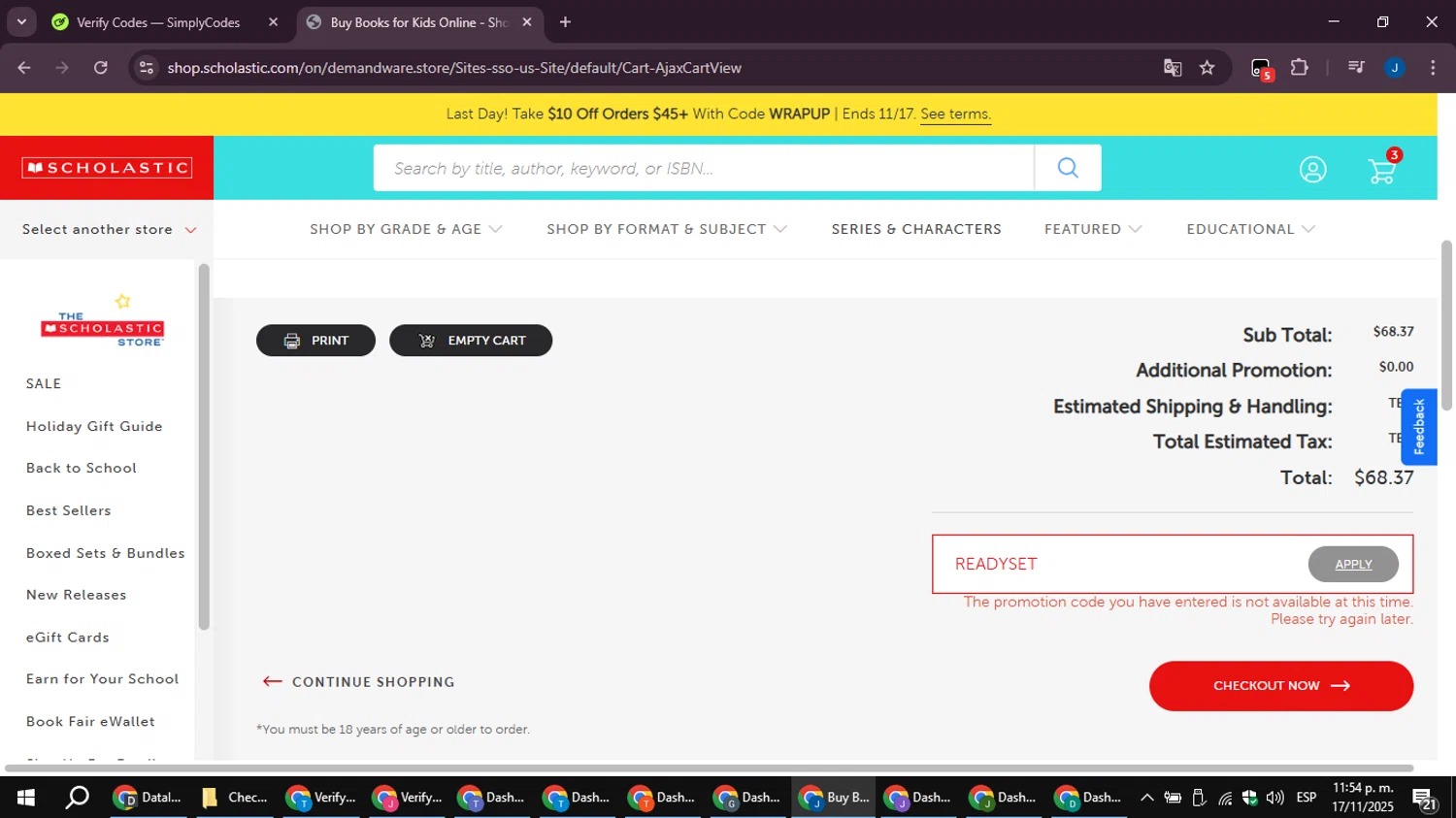Close the Buy Books for Kids tab
This screenshot has height=818, width=1456.
(x=527, y=21)
